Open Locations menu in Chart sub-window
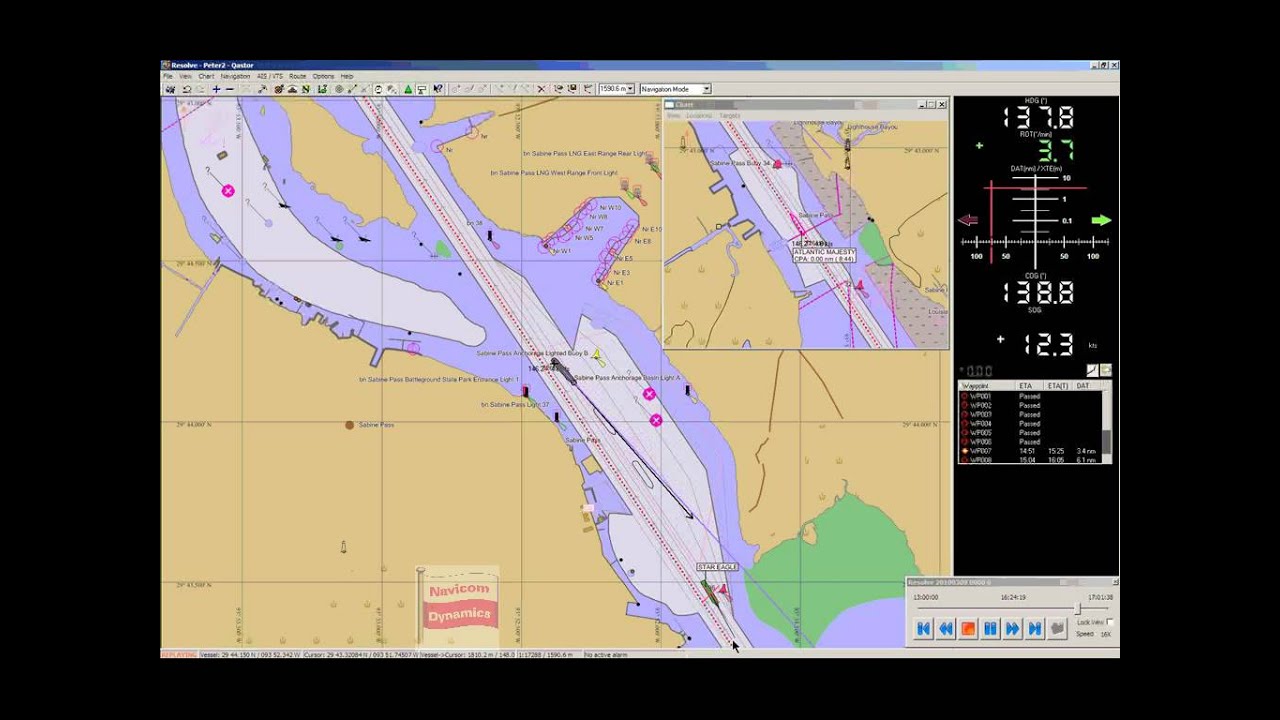This screenshot has height=720, width=1280. point(698,115)
